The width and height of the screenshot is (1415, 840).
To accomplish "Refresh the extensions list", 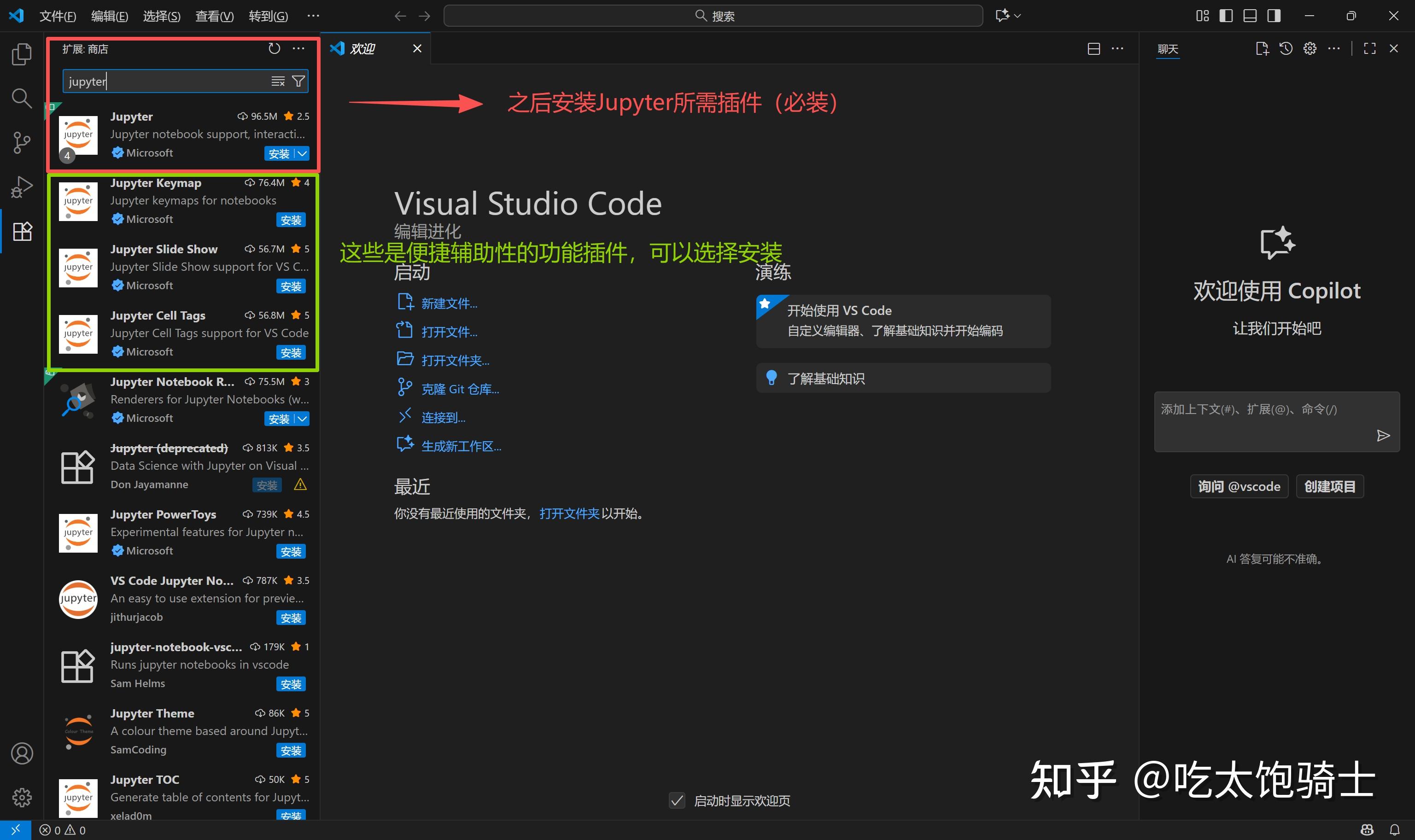I will pos(275,49).
